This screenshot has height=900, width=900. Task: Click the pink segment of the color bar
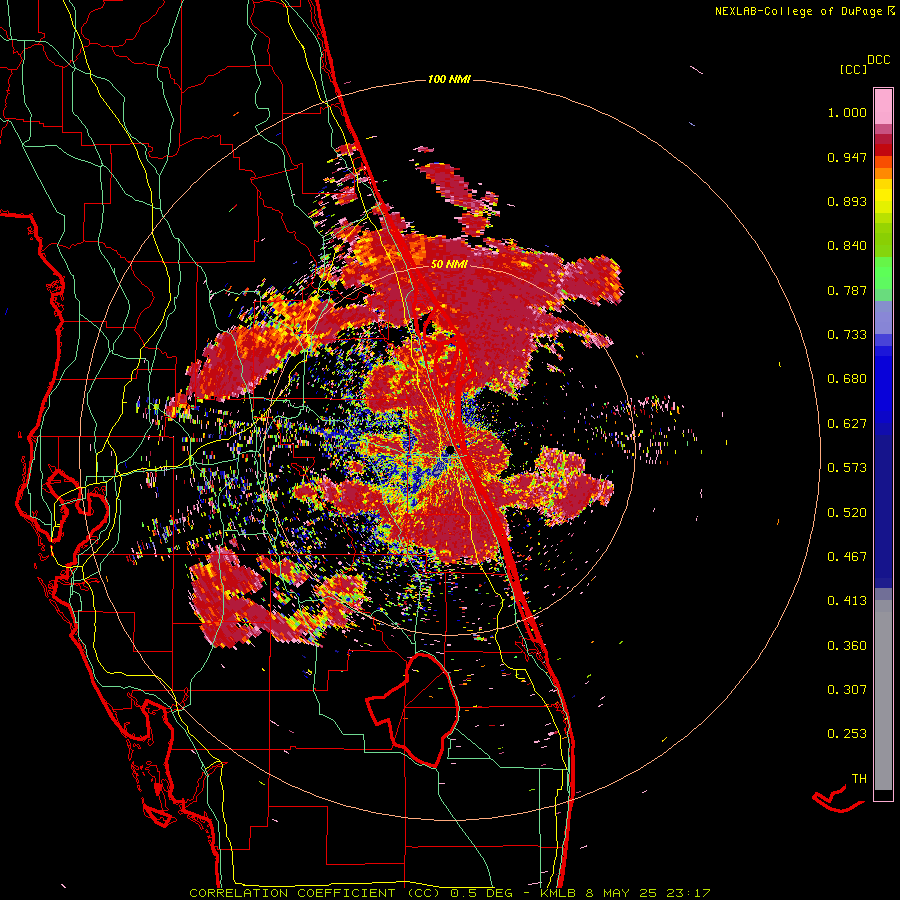point(883,106)
